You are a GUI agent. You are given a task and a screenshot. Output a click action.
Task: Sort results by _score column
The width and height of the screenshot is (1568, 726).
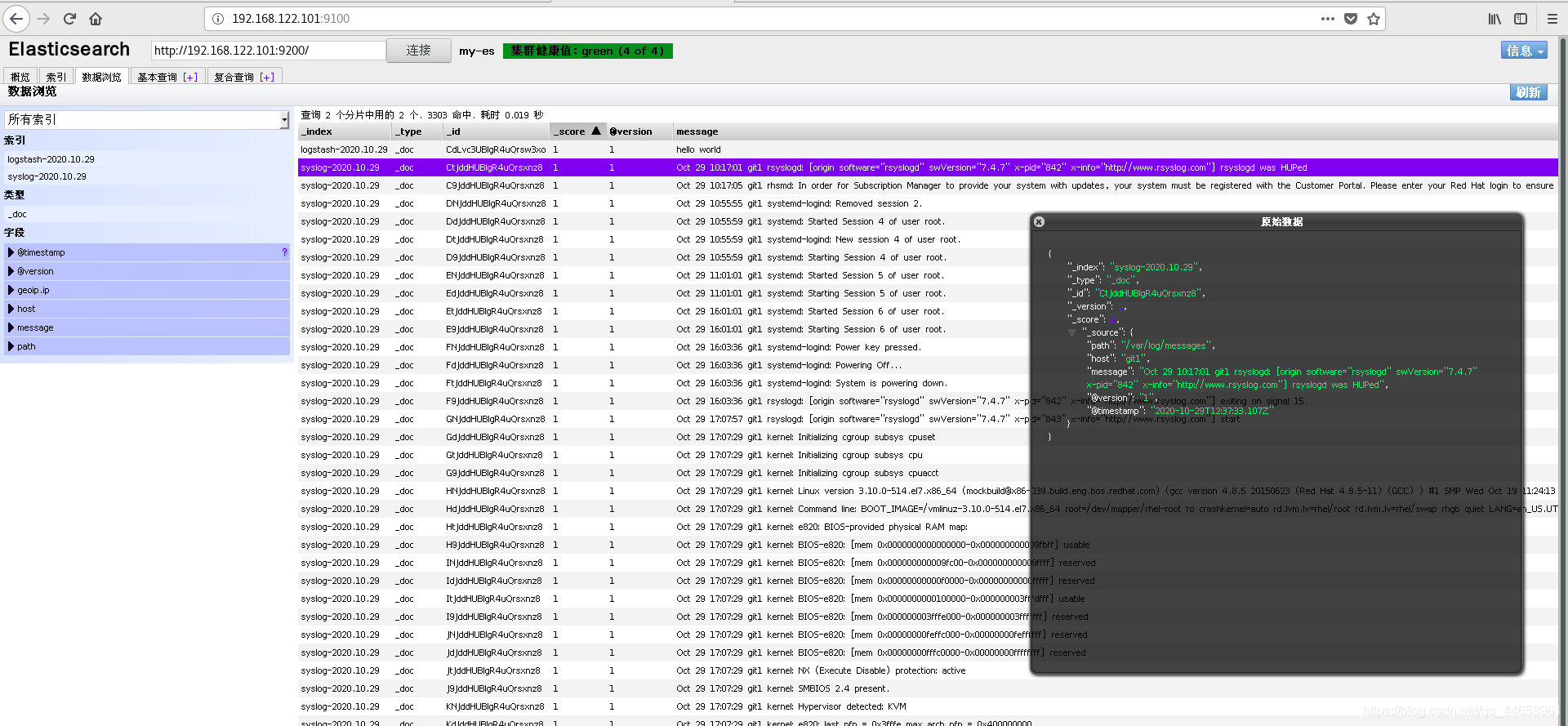tap(577, 131)
